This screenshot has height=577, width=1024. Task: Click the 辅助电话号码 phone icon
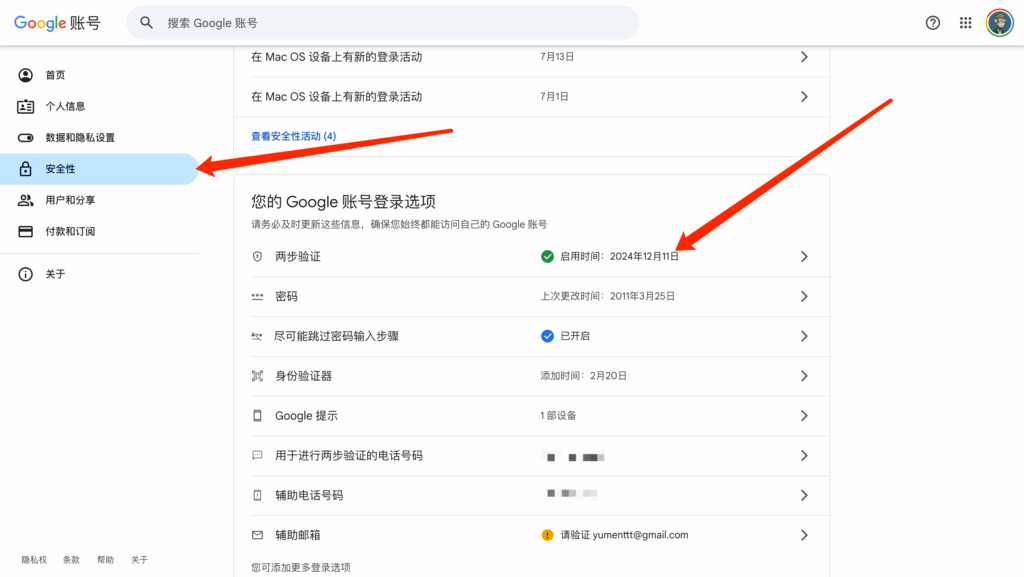coord(257,495)
